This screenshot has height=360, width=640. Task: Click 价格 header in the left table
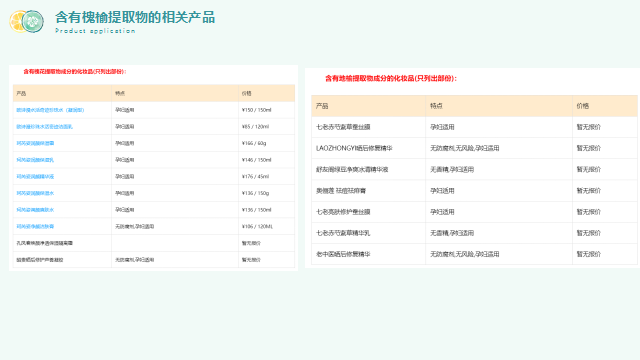(x=247, y=93)
